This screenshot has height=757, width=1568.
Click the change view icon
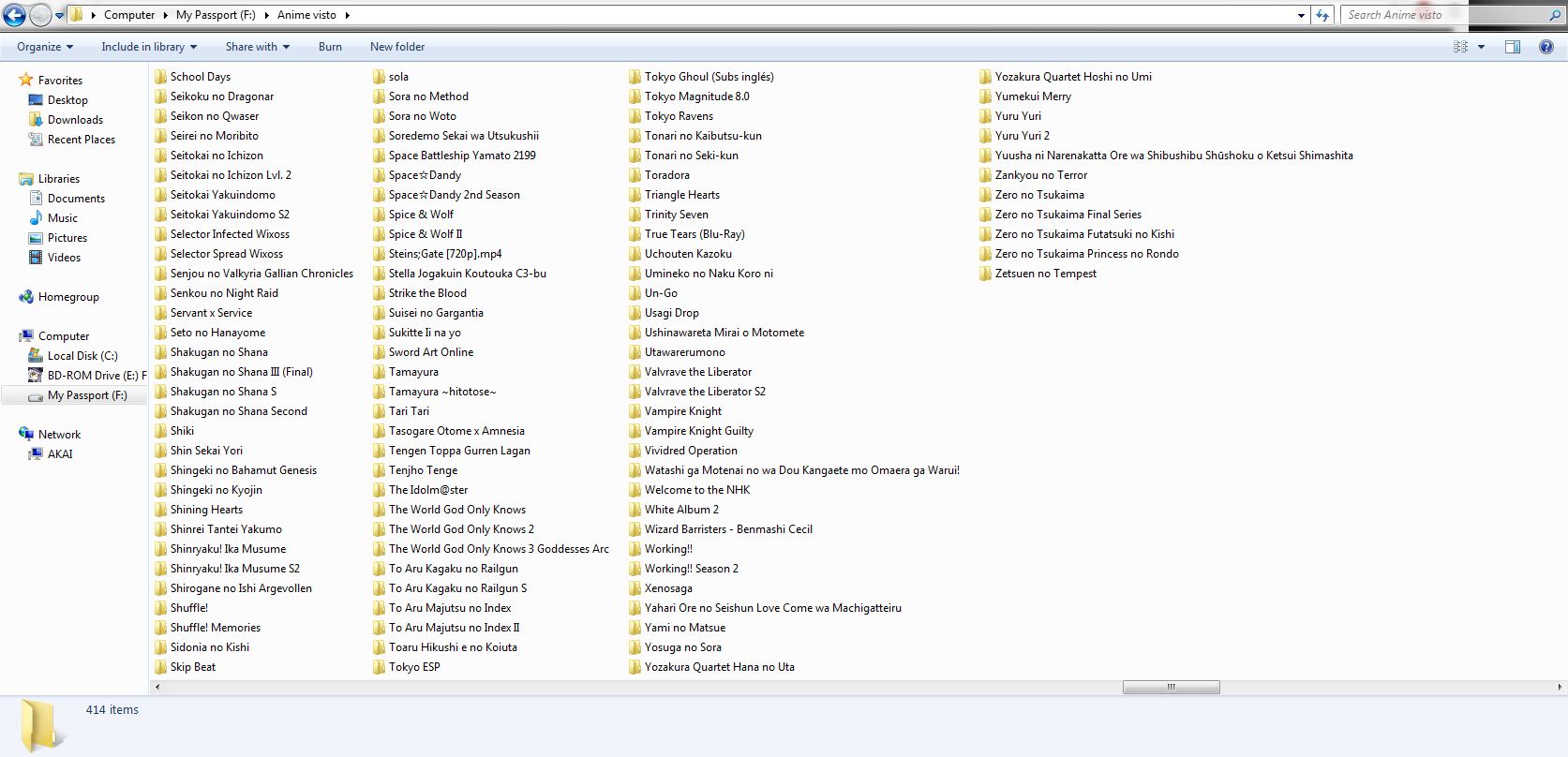coord(1459,47)
